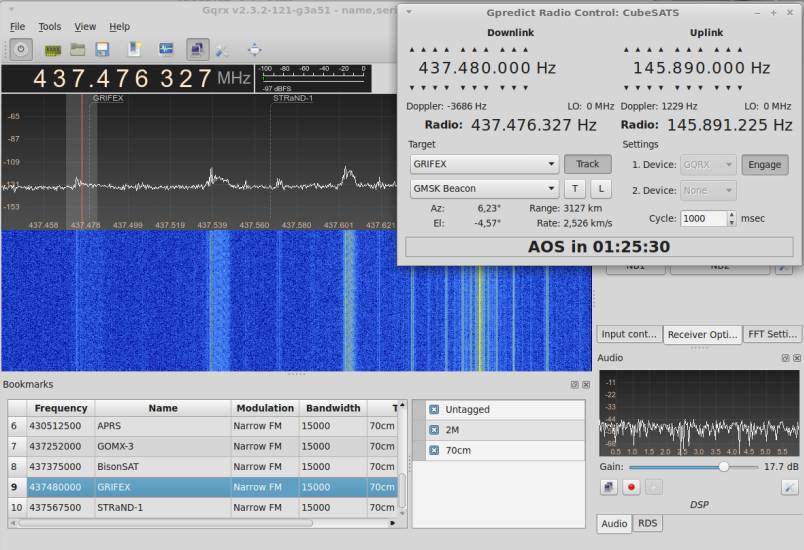This screenshot has width=804, height=550.
Task: Click the T tune button
Action: pos(575,189)
